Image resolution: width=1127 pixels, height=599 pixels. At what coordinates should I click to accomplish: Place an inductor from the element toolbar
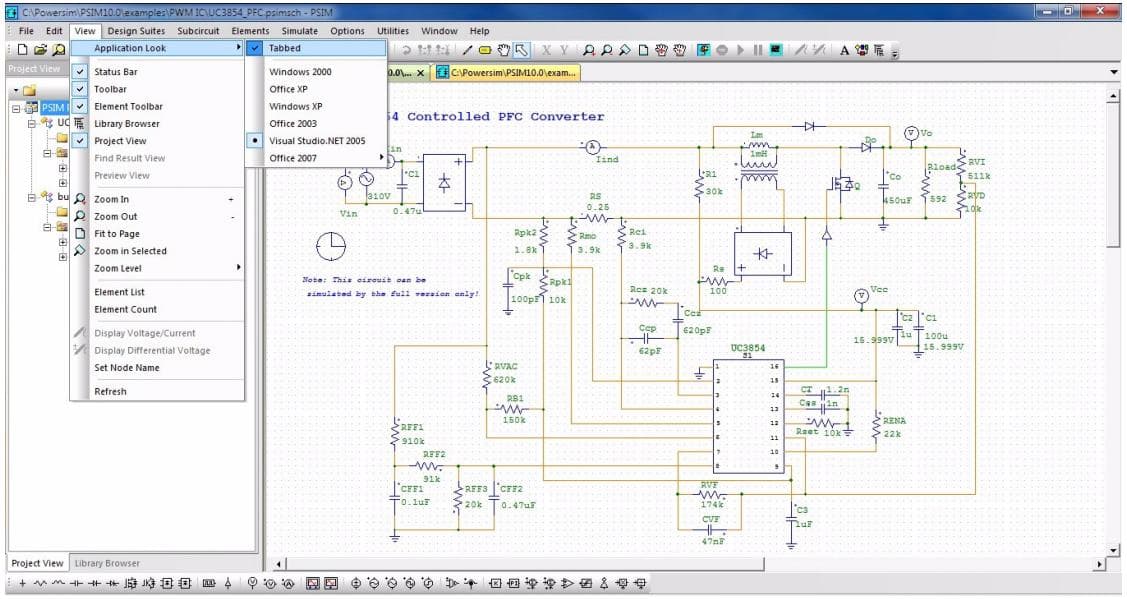[x=58, y=584]
